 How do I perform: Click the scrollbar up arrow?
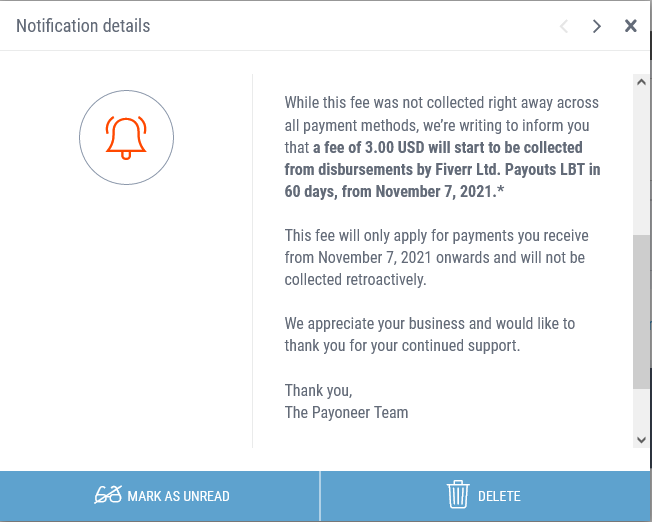point(641,83)
